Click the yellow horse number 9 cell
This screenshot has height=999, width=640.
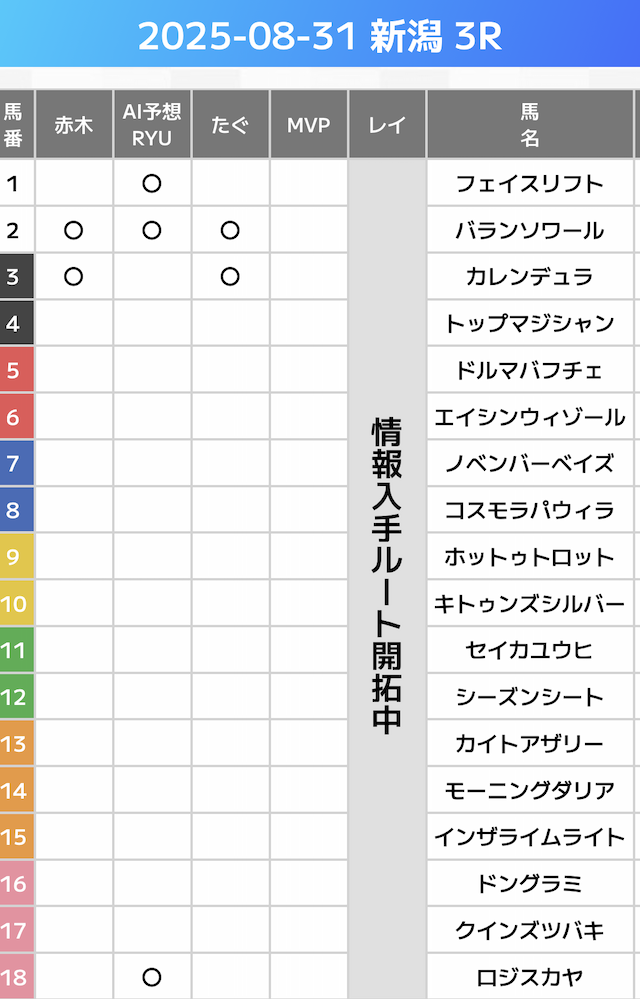point(14,557)
